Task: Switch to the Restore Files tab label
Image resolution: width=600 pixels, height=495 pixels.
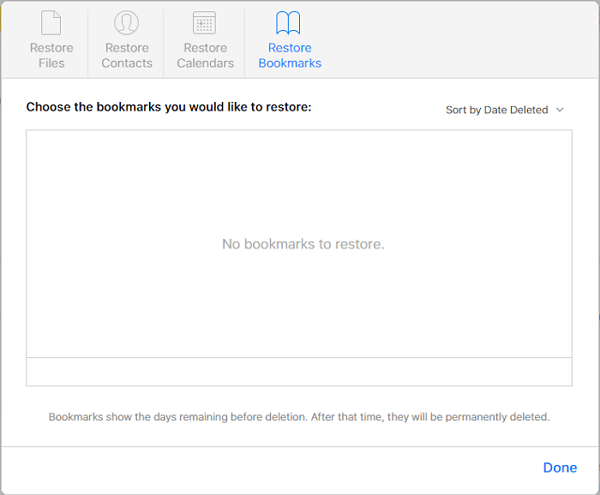Action: [x=51, y=56]
